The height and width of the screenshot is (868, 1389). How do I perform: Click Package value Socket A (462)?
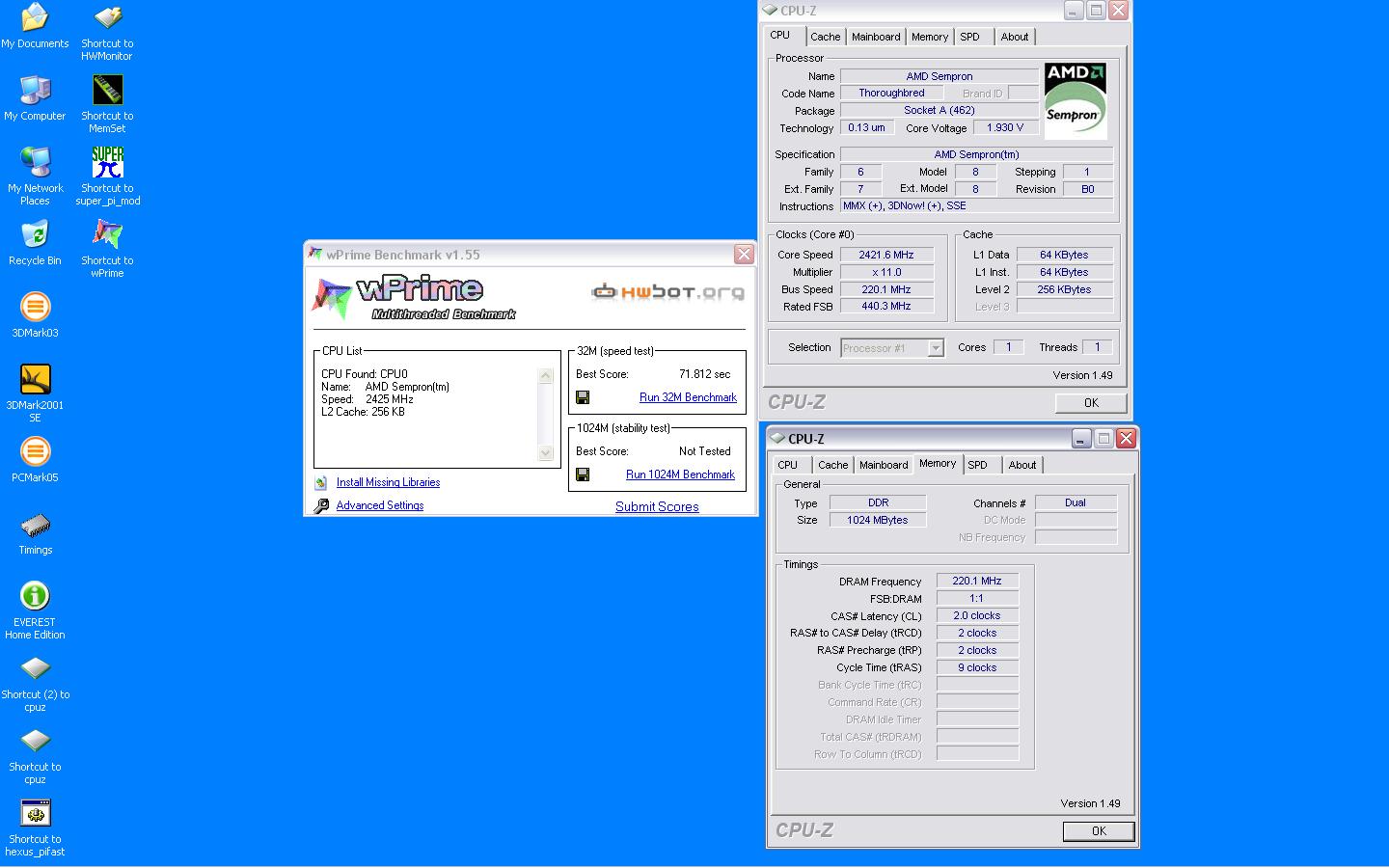940,111
